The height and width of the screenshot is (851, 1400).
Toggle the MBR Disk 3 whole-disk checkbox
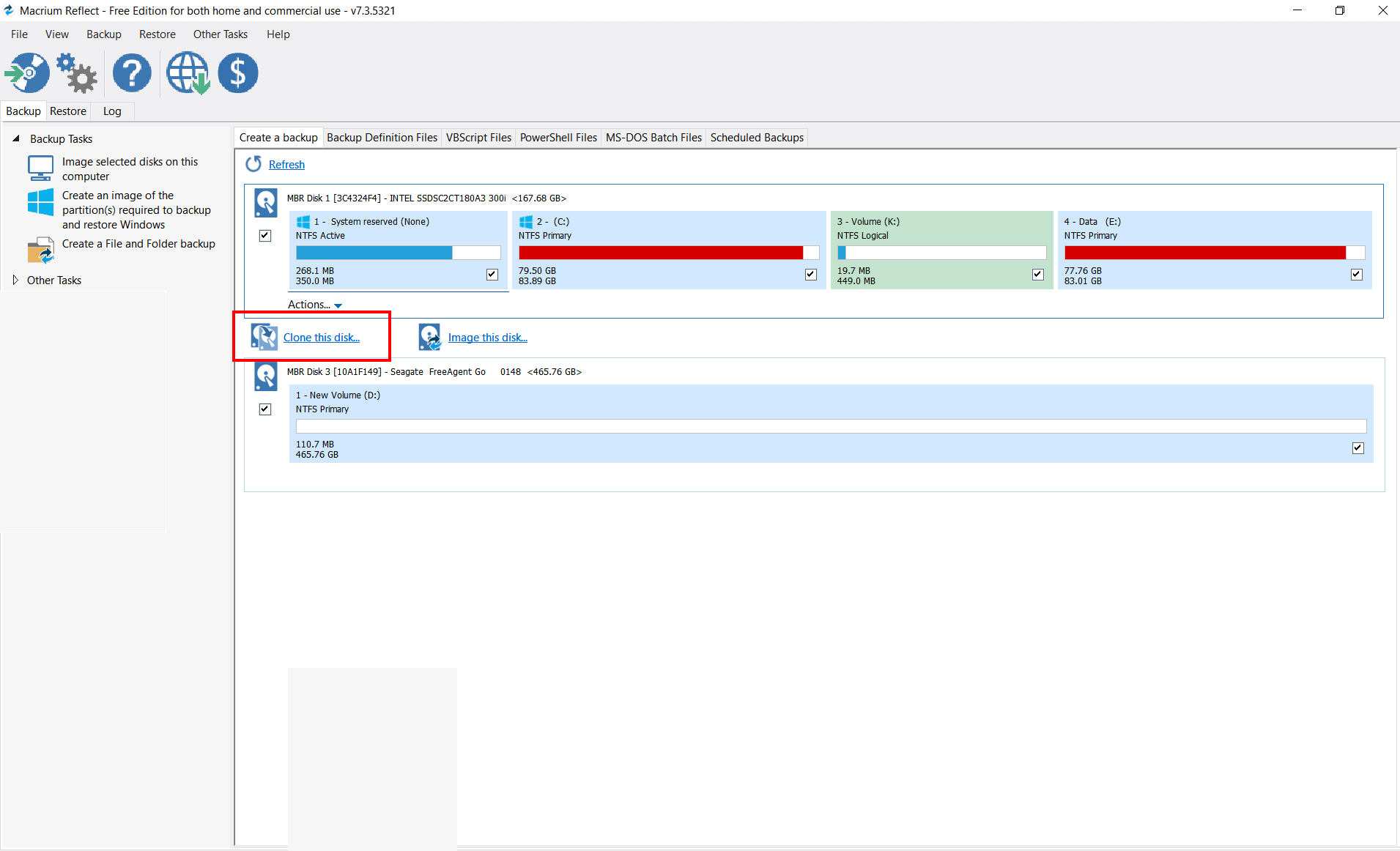coord(265,409)
